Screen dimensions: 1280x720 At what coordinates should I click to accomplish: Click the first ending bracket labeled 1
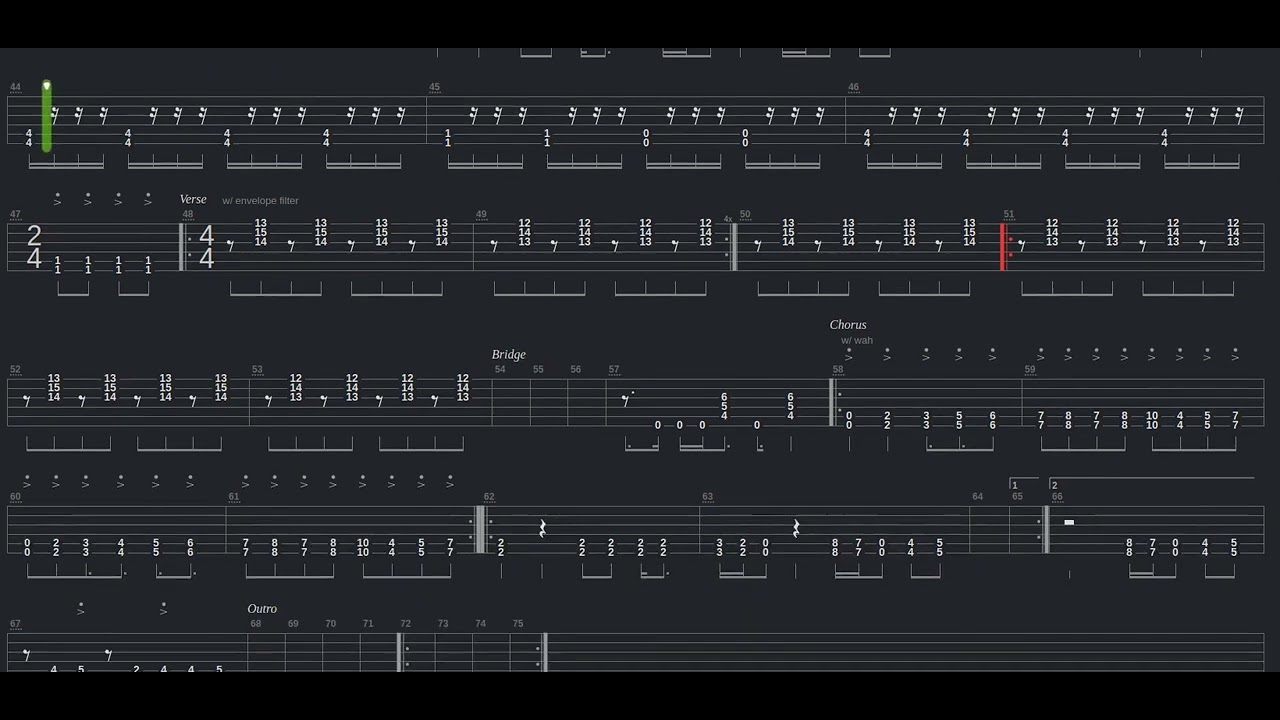click(x=1024, y=484)
